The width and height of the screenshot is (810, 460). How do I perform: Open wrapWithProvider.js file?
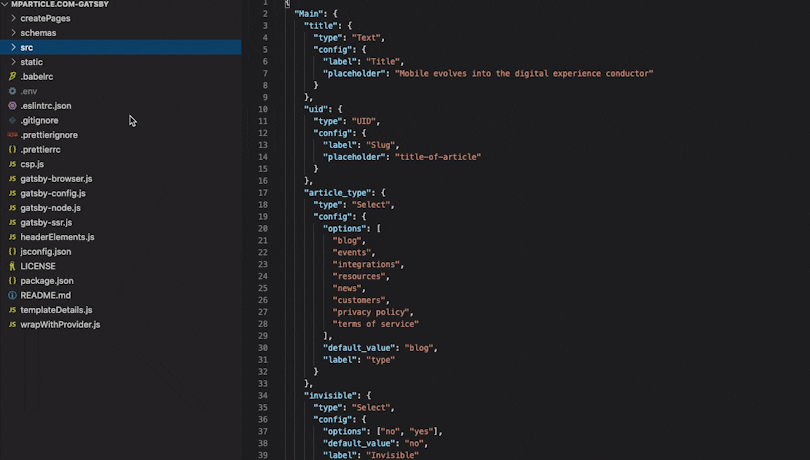pos(60,325)
